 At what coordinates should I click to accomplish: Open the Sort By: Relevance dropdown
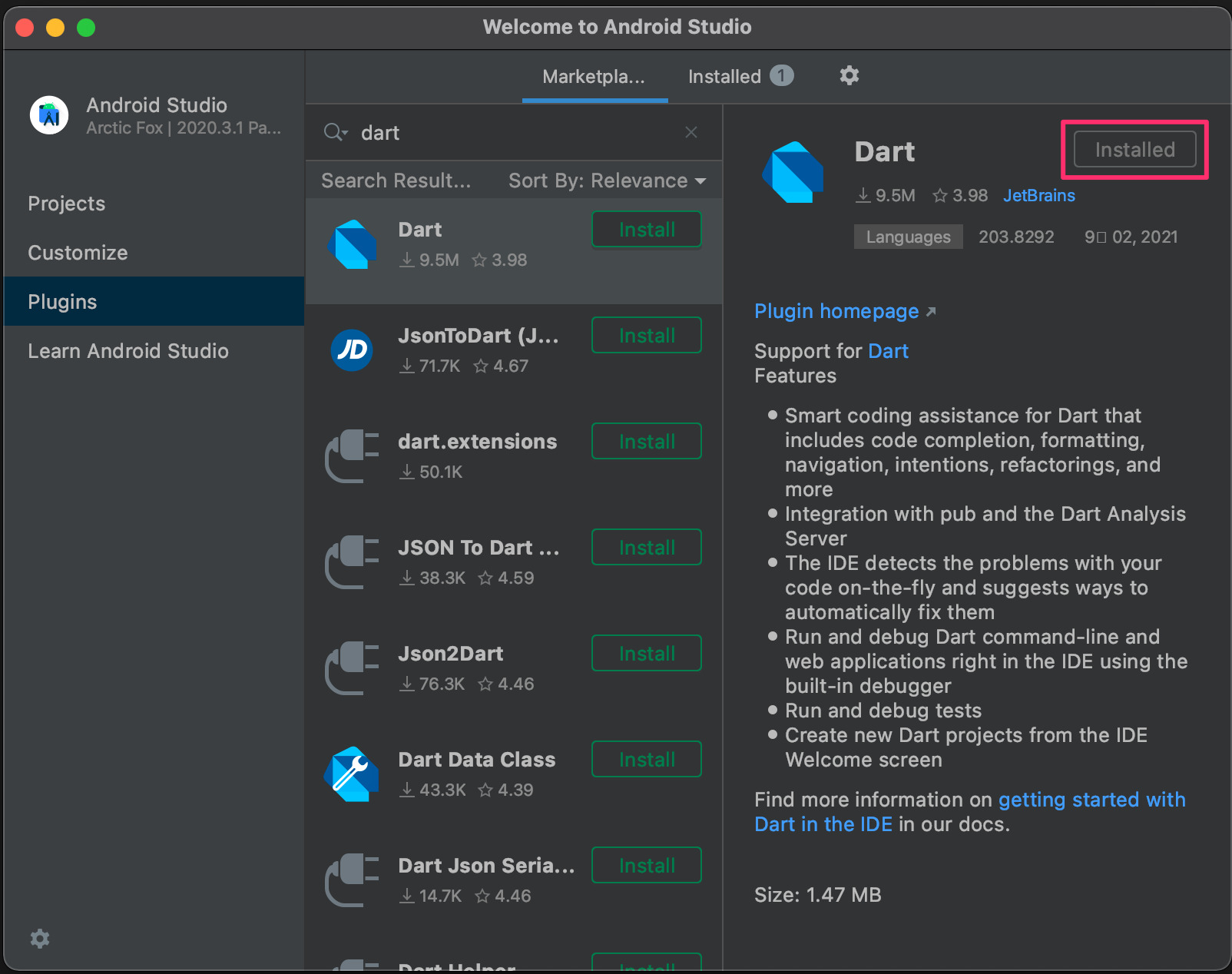607,181
